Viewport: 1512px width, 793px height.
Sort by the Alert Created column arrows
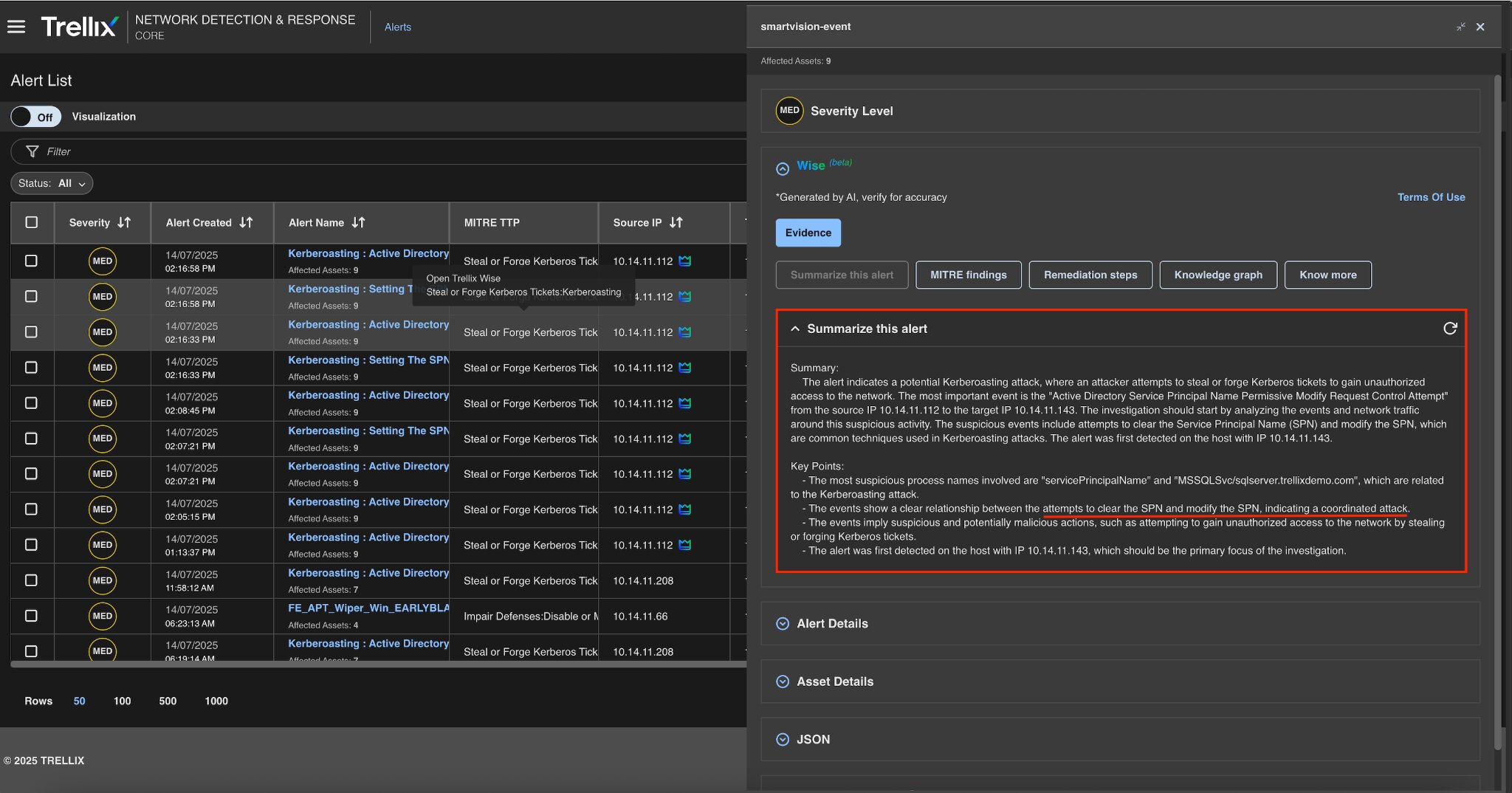(247, 222)
